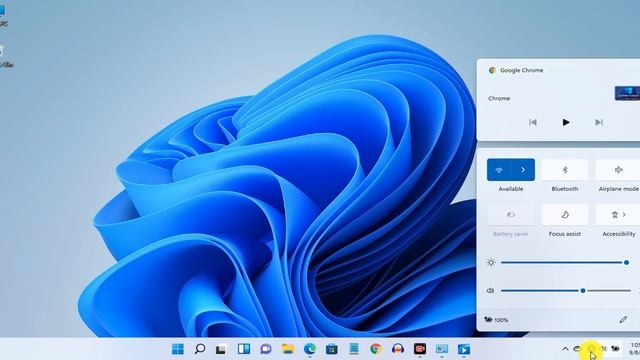This screenshot has height=360, width=640.
Task: Open Microsoft Store from taskbar
Action: pyautogui.click(x=331, y=349)
